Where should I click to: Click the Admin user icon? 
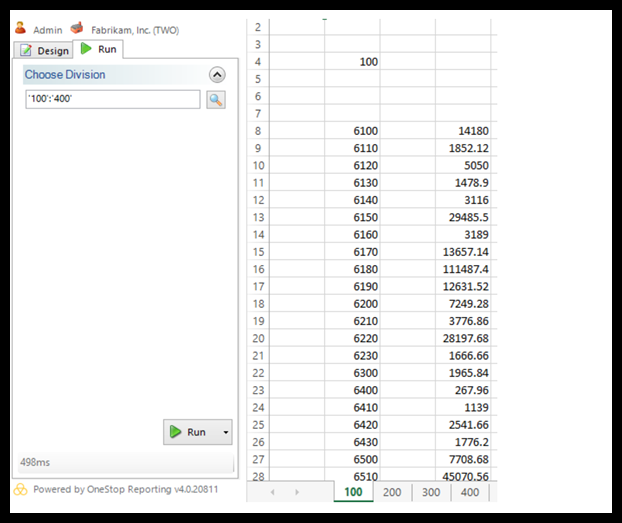coord(20,29)
